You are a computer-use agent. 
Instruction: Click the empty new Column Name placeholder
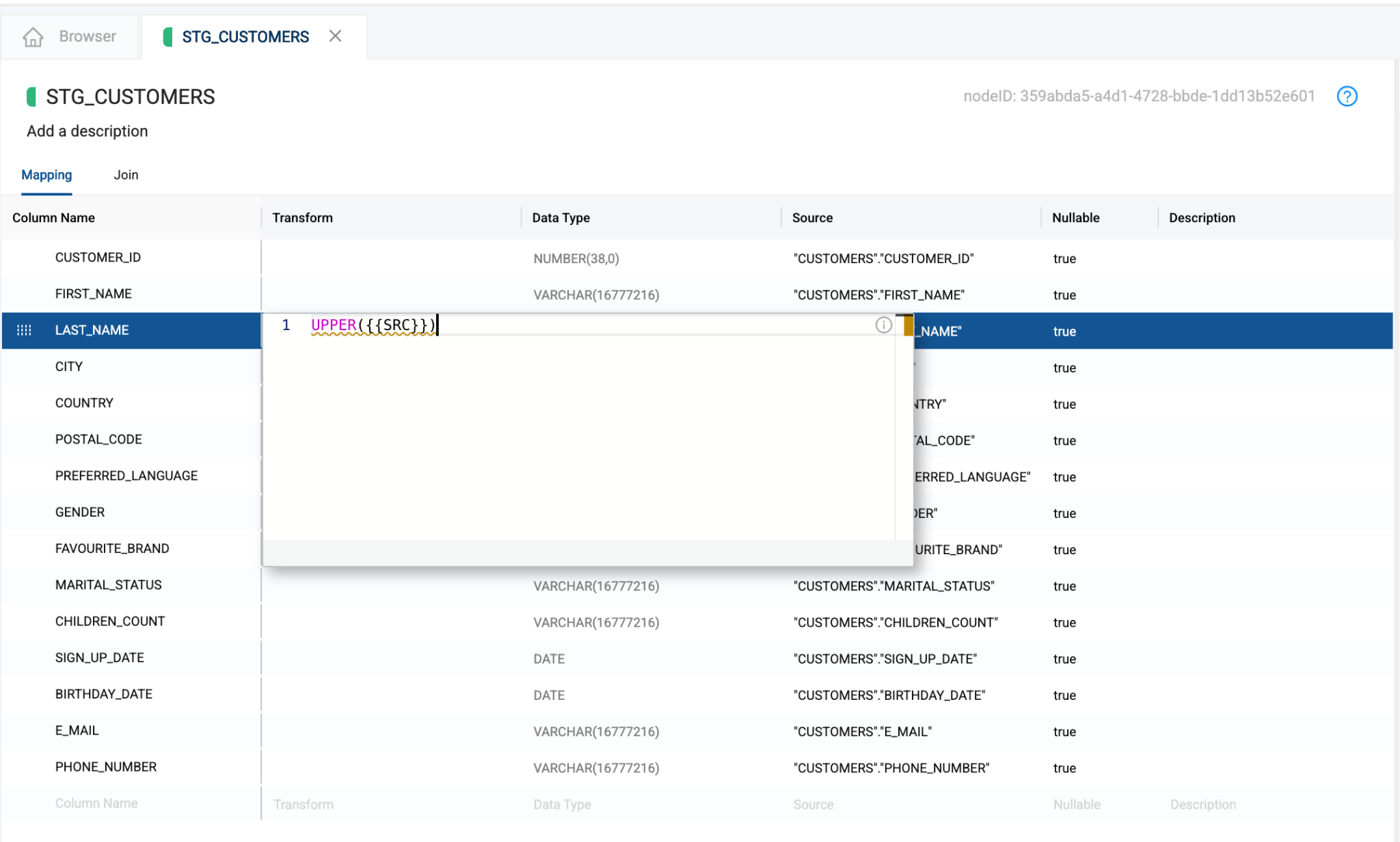tap(96, 804)
